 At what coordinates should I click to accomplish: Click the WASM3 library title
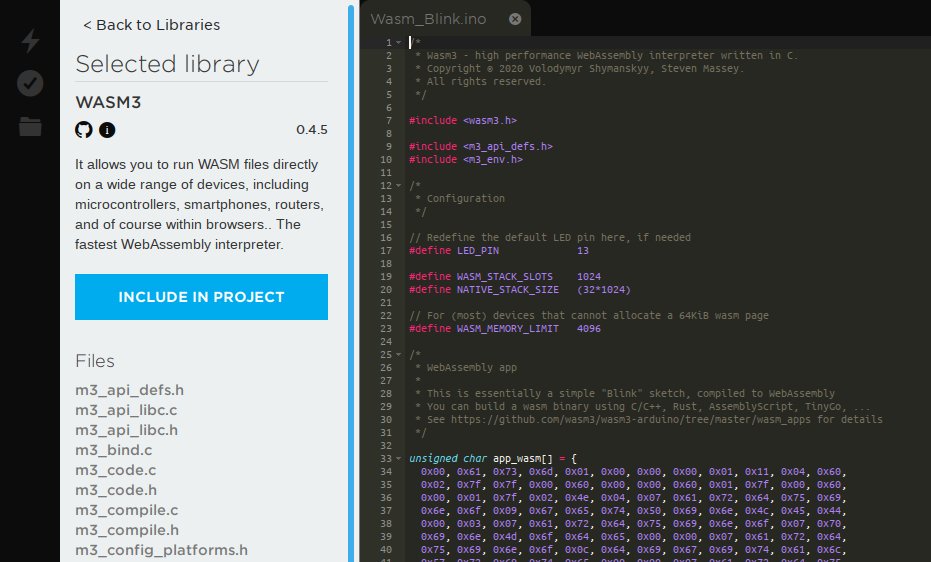[x=108, y=102]
